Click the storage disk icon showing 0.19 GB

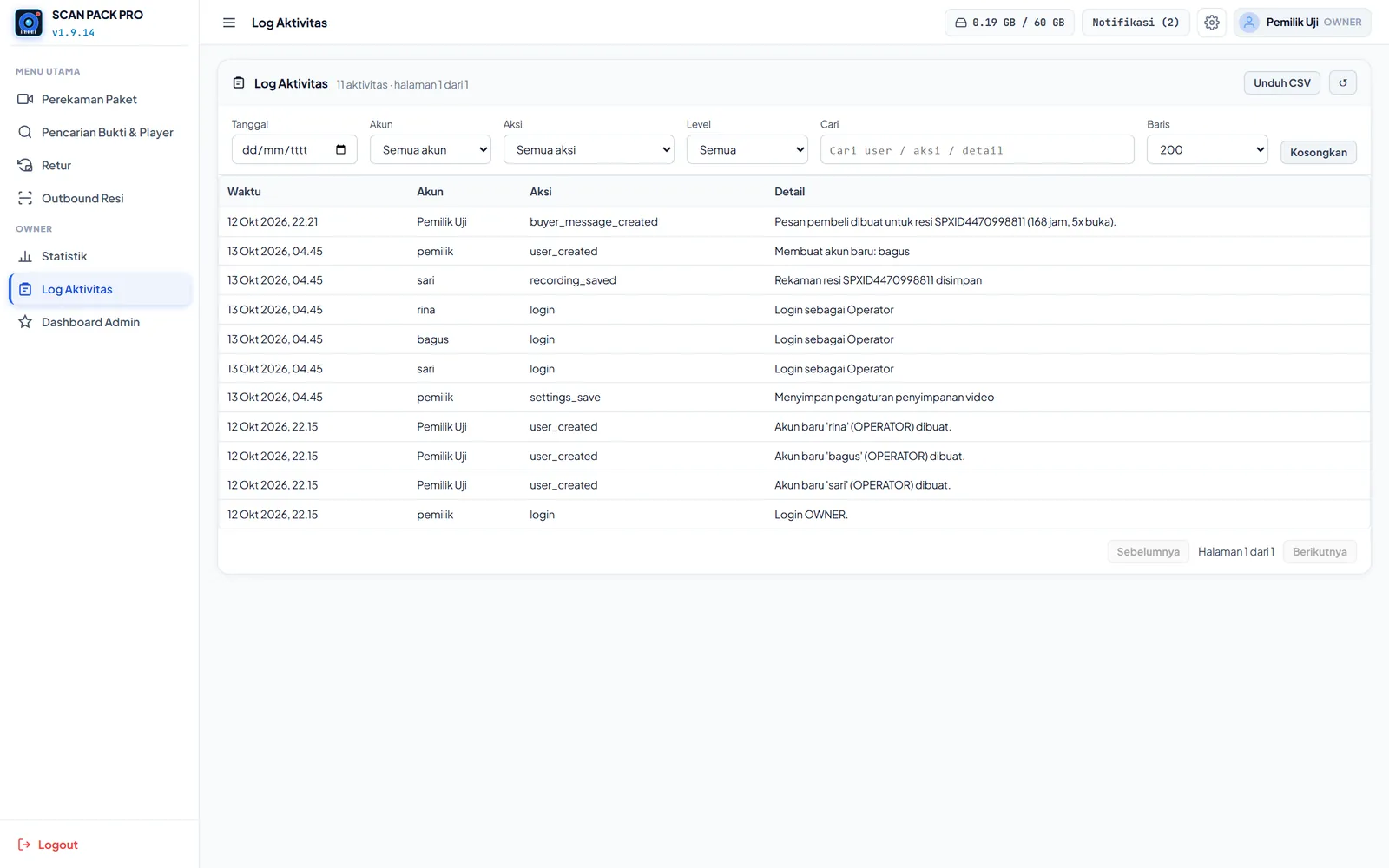(961, 23)
